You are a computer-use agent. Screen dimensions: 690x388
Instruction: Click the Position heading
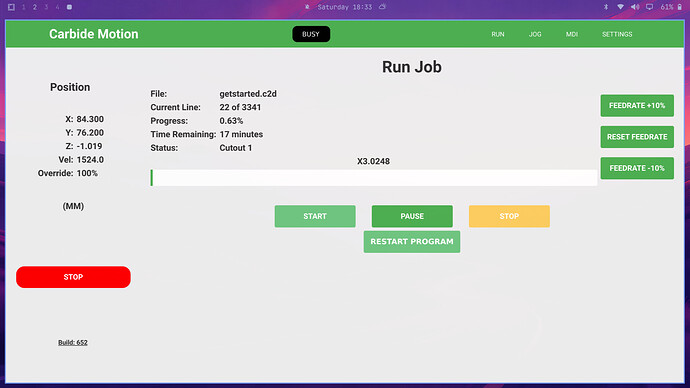[70, 87]
